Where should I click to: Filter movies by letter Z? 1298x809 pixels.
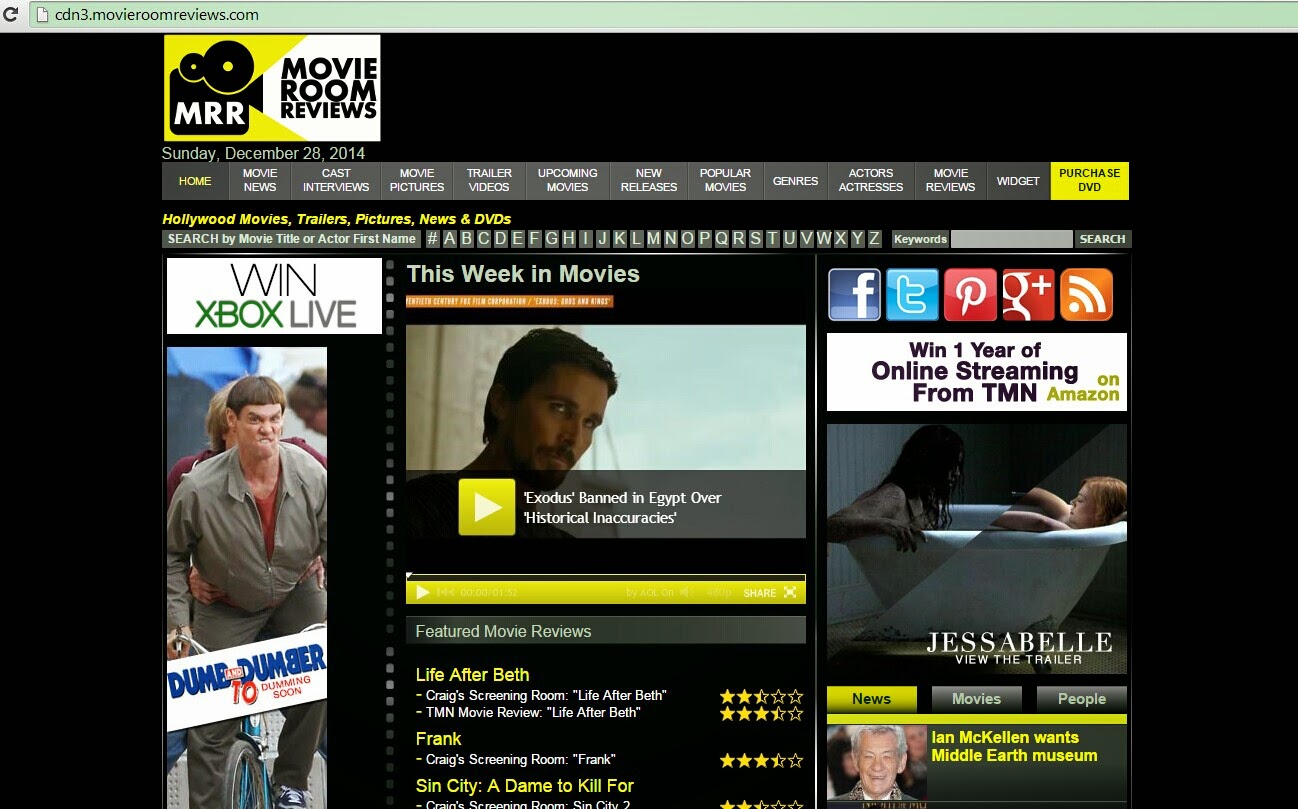[x=874, y=239]
